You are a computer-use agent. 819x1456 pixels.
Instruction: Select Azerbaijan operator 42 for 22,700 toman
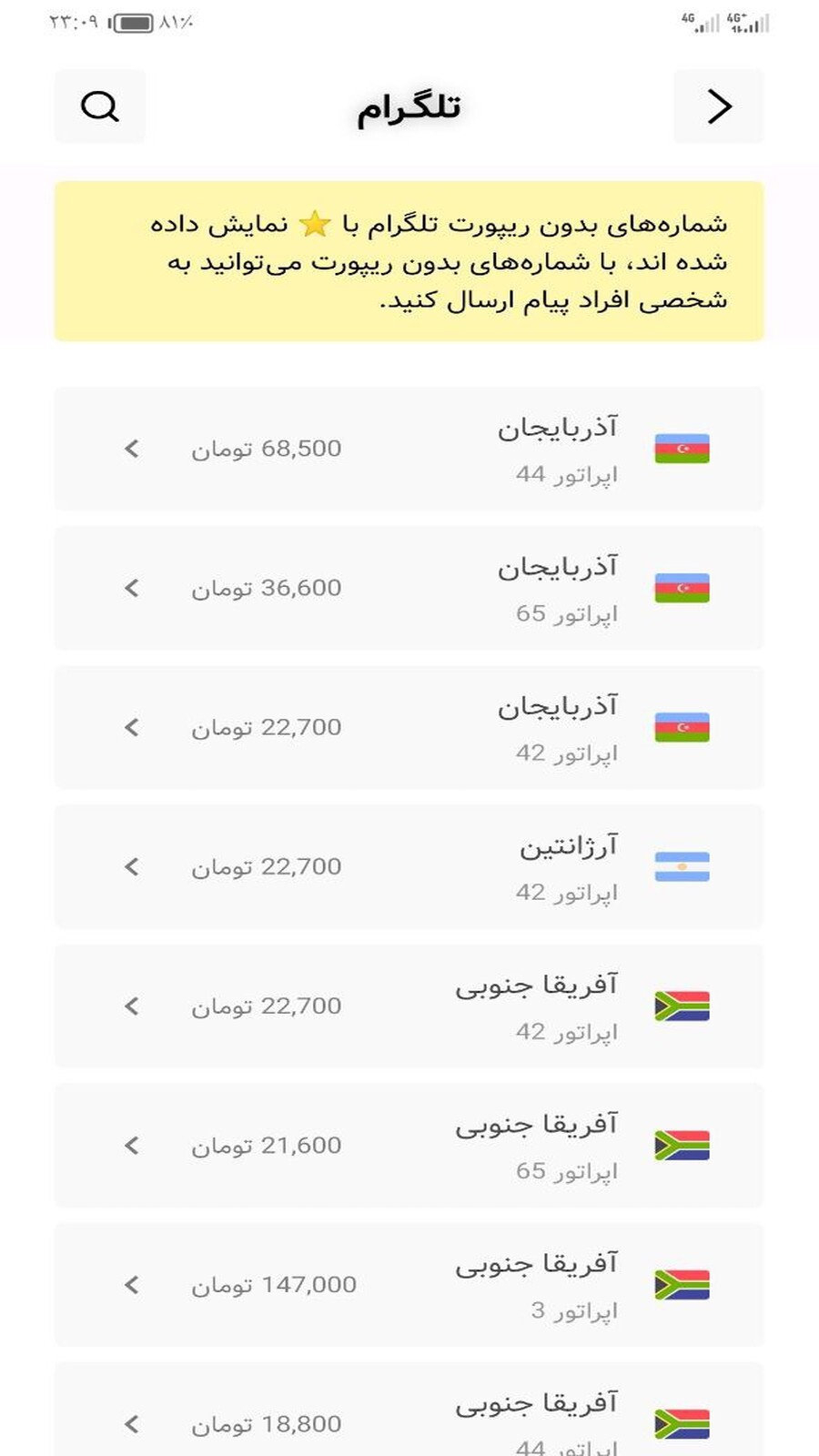point(409,727)
